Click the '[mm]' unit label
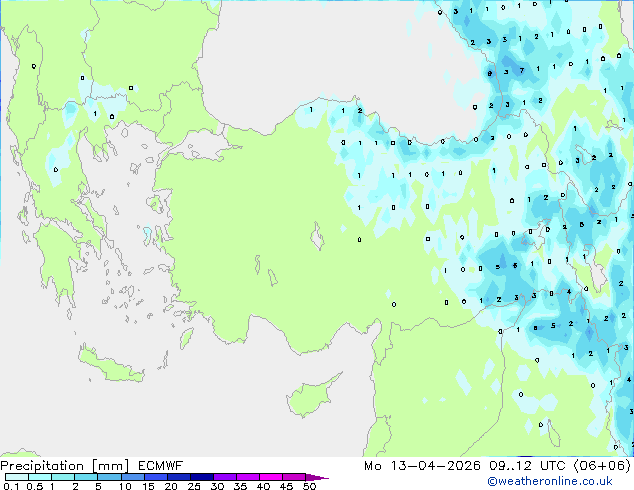 pyautogui.click(x=110, y=466)
